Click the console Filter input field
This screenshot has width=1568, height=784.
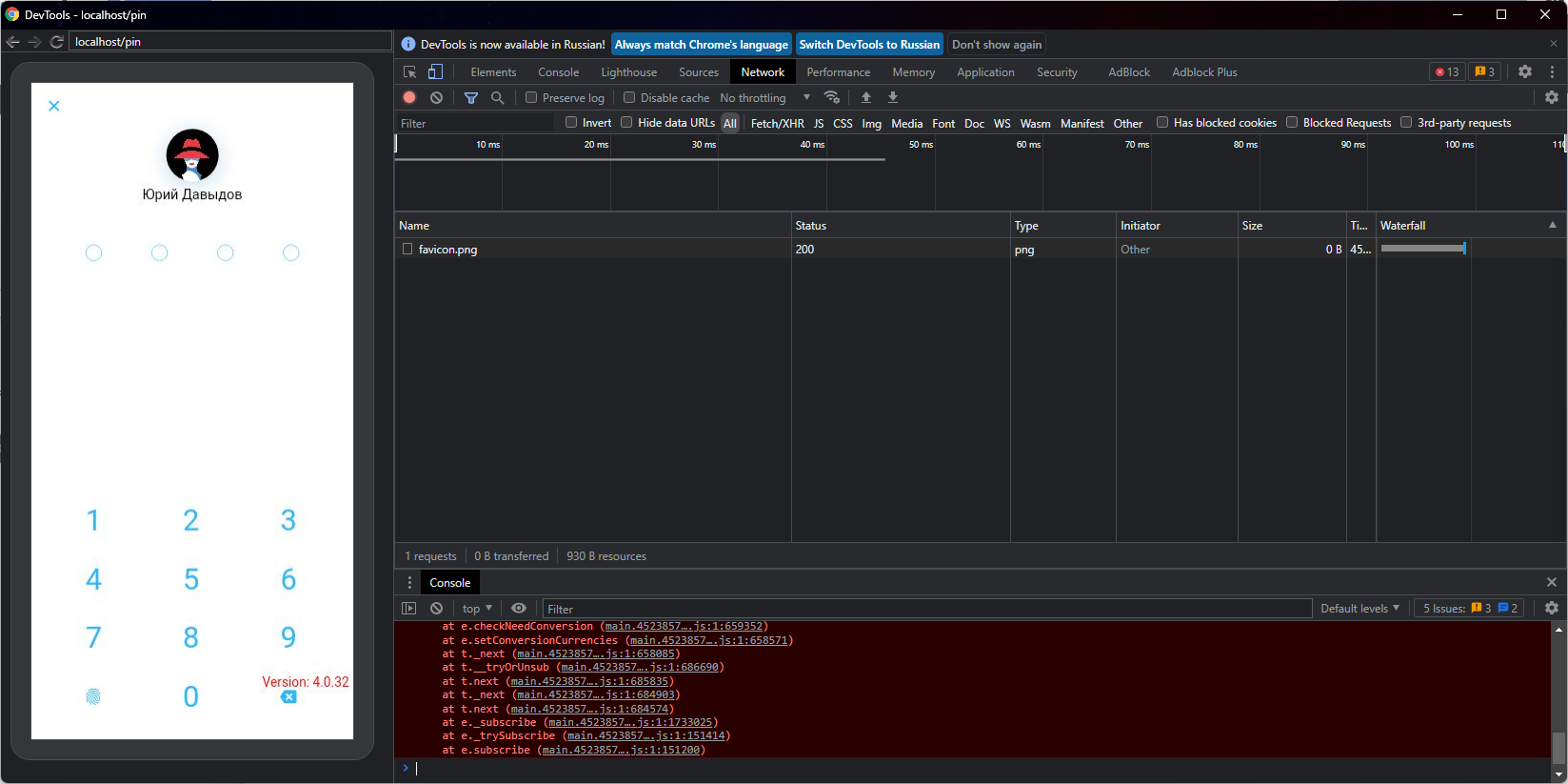pyautogui.click(x=925, y=609)
